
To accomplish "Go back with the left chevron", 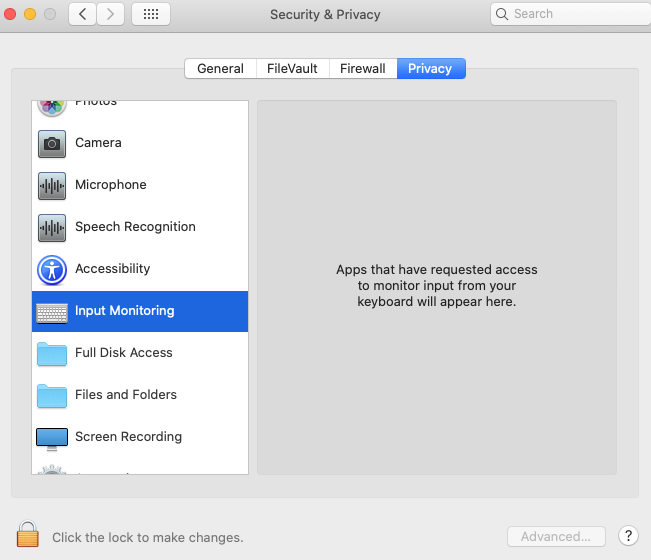I will pos(83,14).
